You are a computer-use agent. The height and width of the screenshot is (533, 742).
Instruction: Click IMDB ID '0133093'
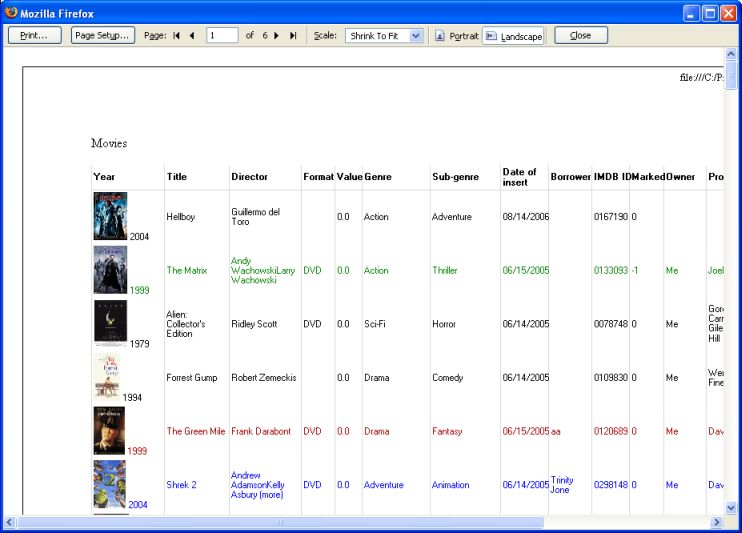(x=611, y=270)
